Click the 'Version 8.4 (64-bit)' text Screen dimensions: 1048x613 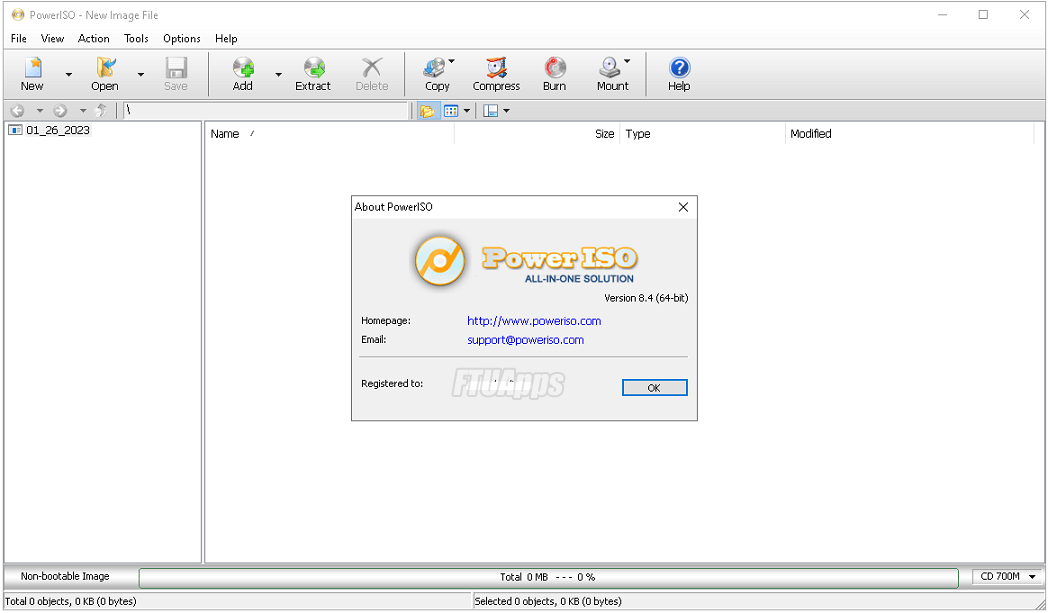coord(646,298)
